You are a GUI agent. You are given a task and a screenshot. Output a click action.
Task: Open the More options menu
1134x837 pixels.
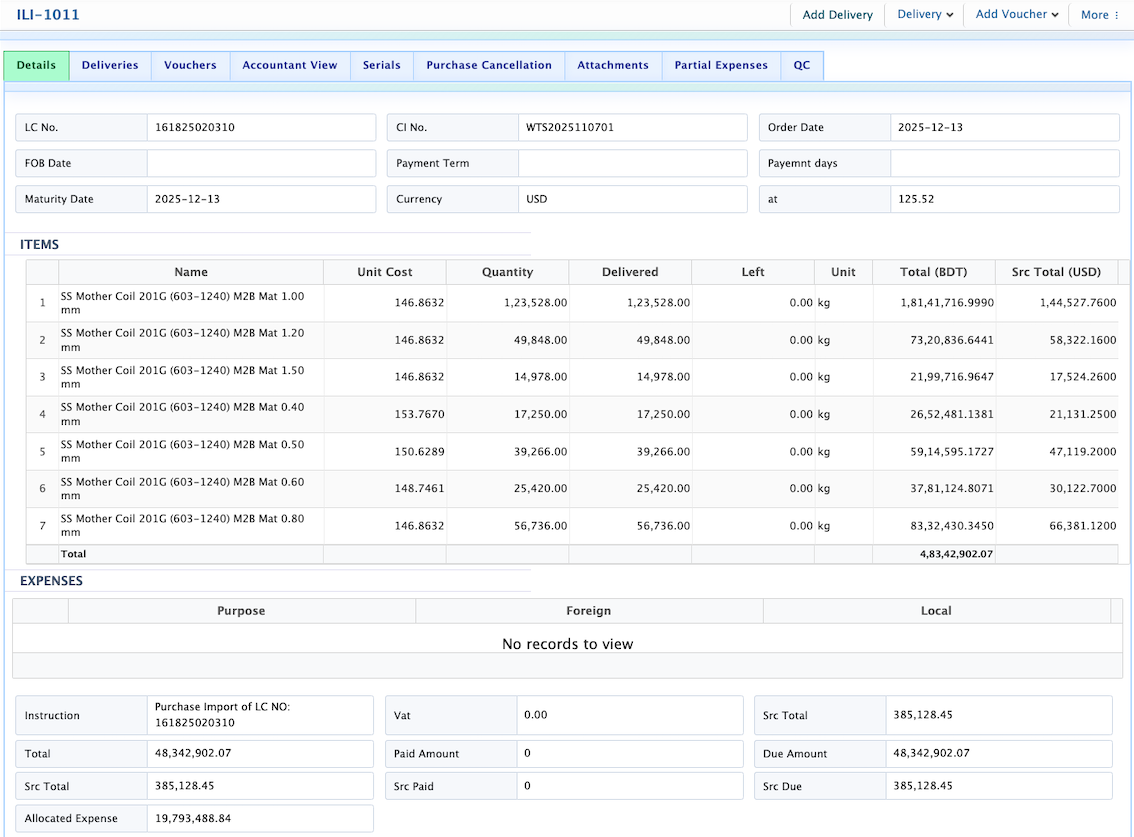tap(1099, 14)
